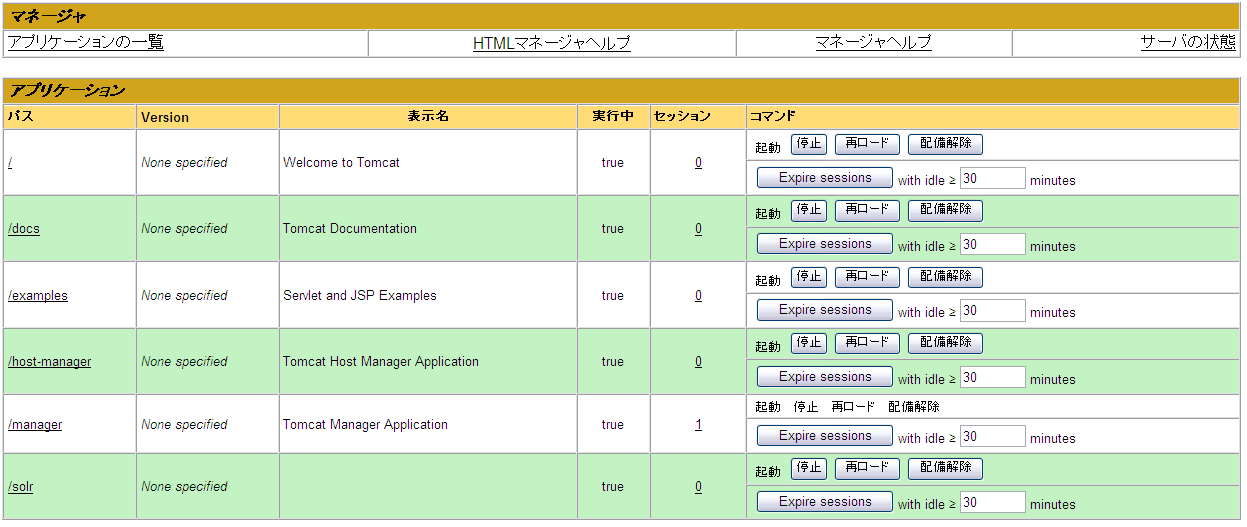View session count for /docs
The height and width of the screenshot is (527, 1247).
[x=699, y=229]
